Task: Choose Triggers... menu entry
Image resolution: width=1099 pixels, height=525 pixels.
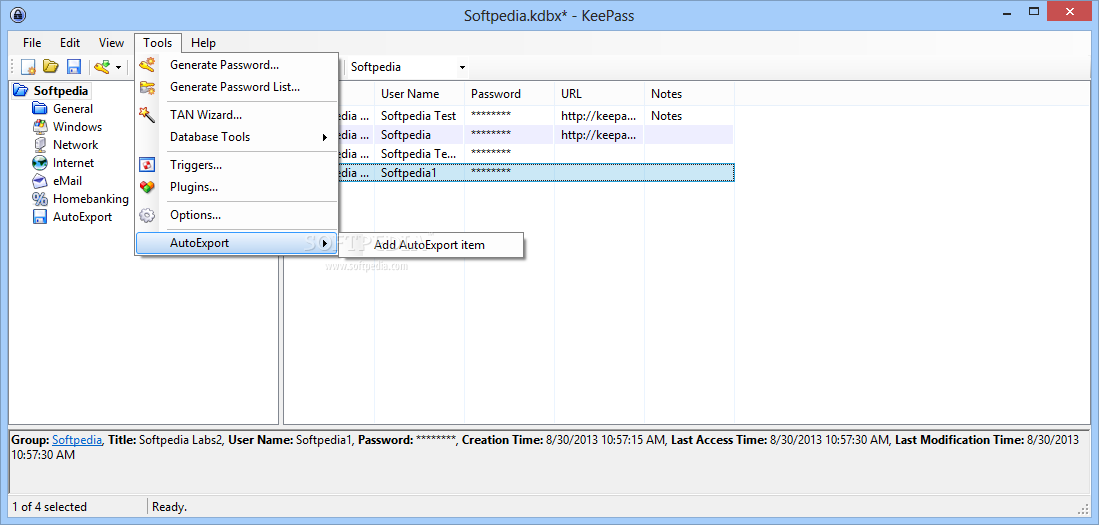Action: pos(237,165)
